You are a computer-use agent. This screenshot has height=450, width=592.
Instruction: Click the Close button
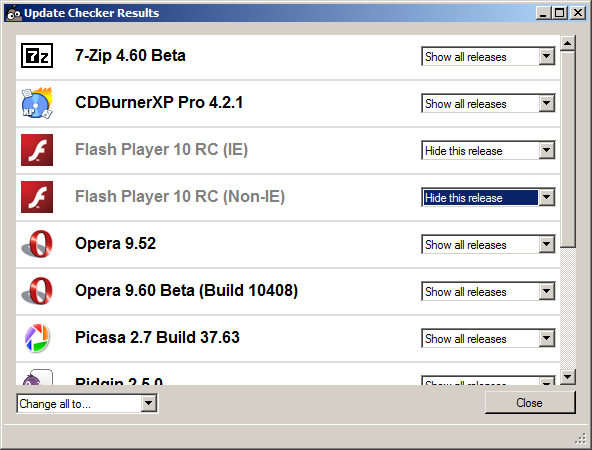click(530, 403)
